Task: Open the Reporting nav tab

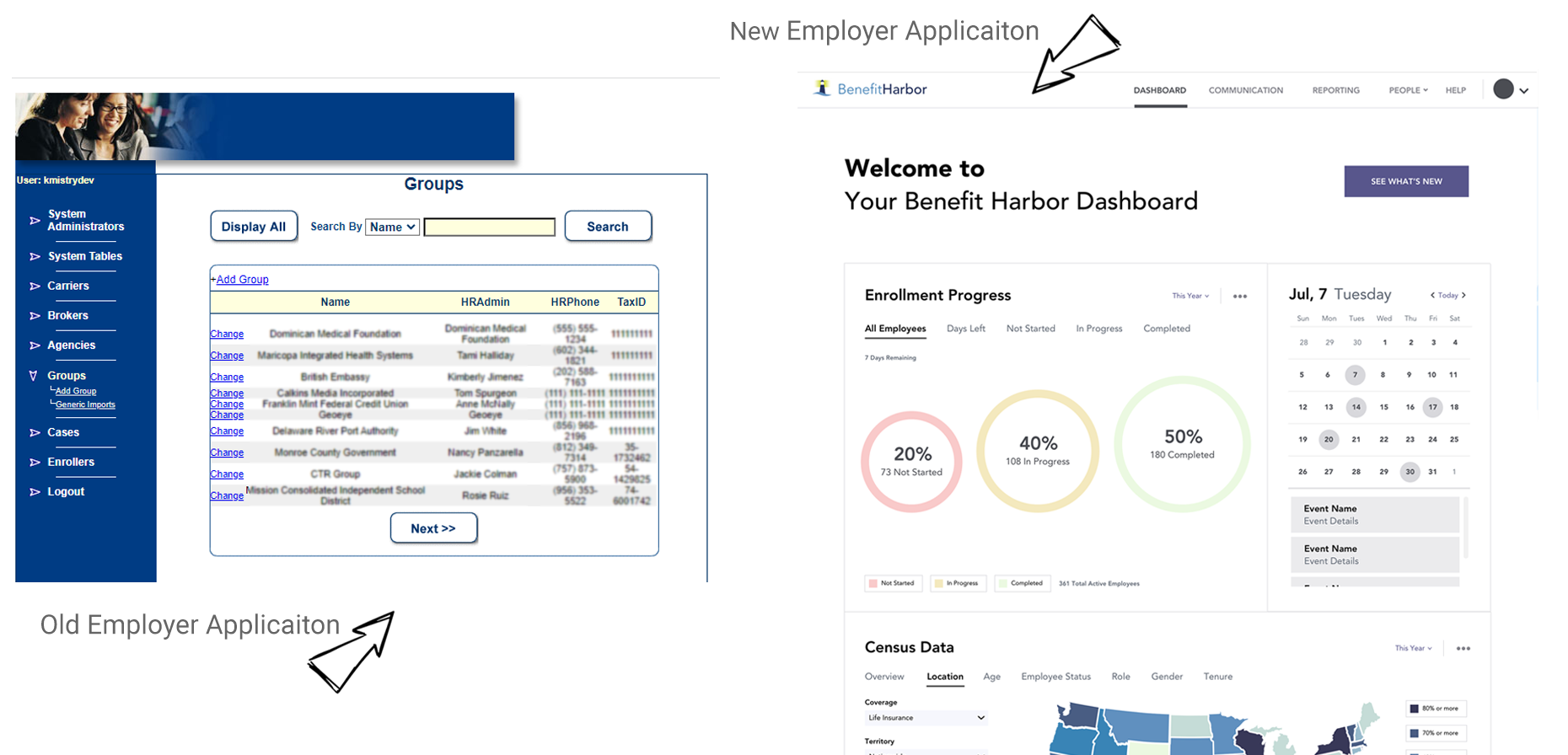Action: pos(1335,90)
